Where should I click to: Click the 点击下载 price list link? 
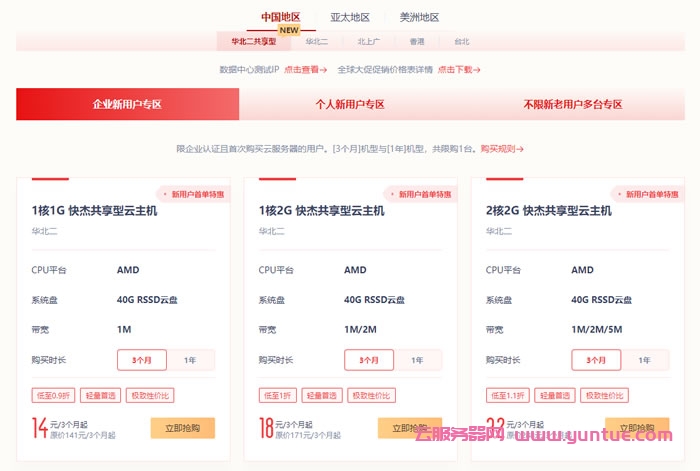tap(459, 70)
